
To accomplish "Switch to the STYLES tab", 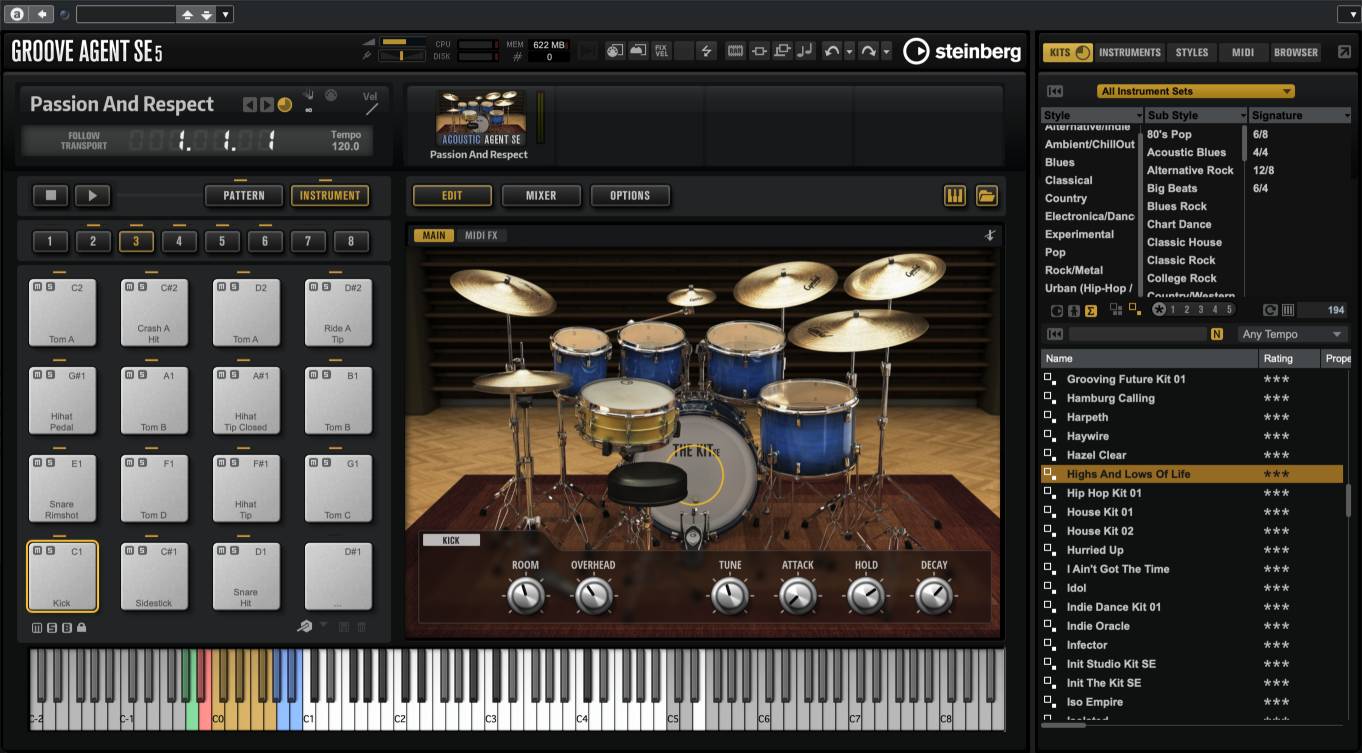I will point(1192,52).
